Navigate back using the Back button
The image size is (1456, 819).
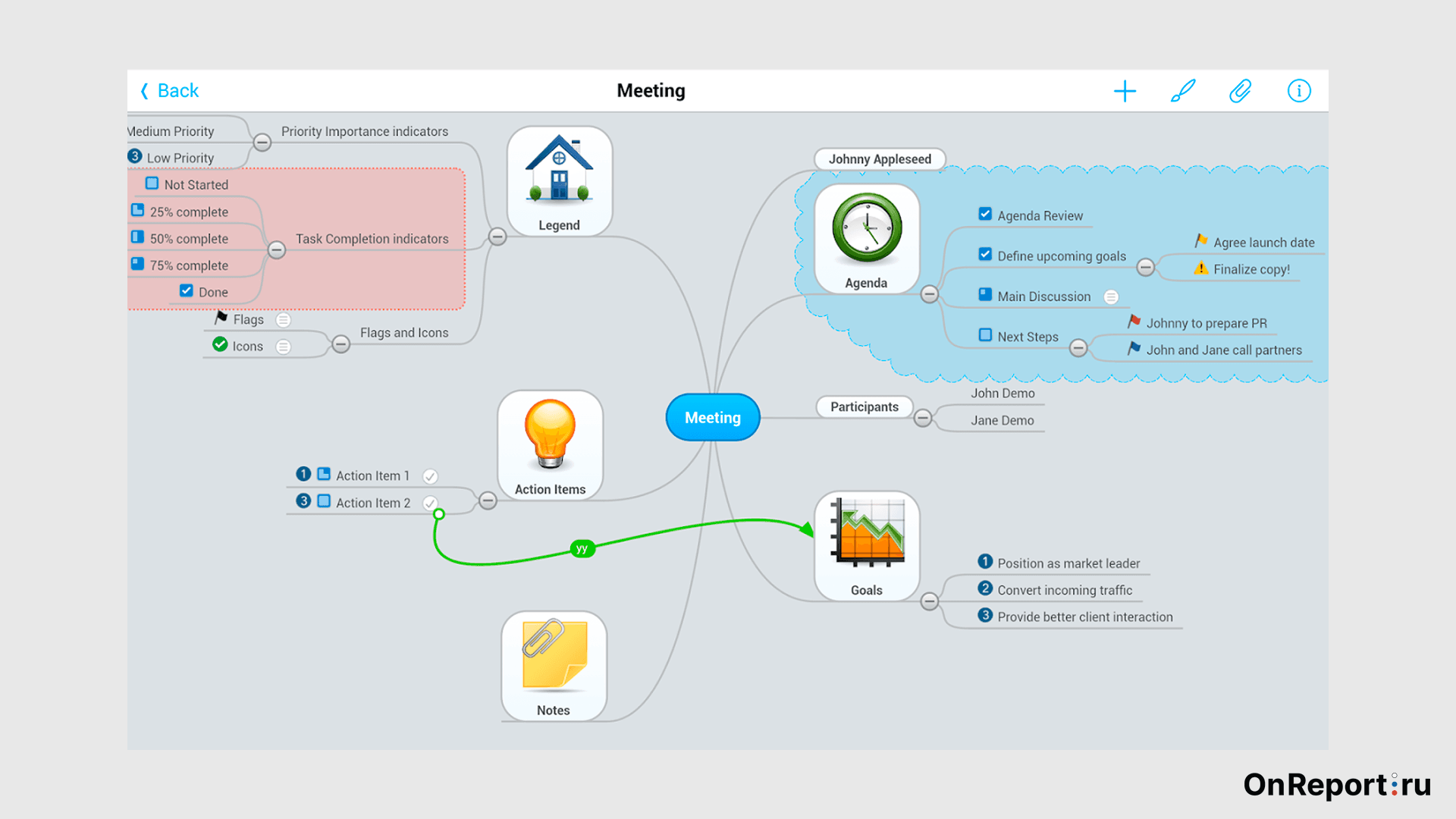168,91
